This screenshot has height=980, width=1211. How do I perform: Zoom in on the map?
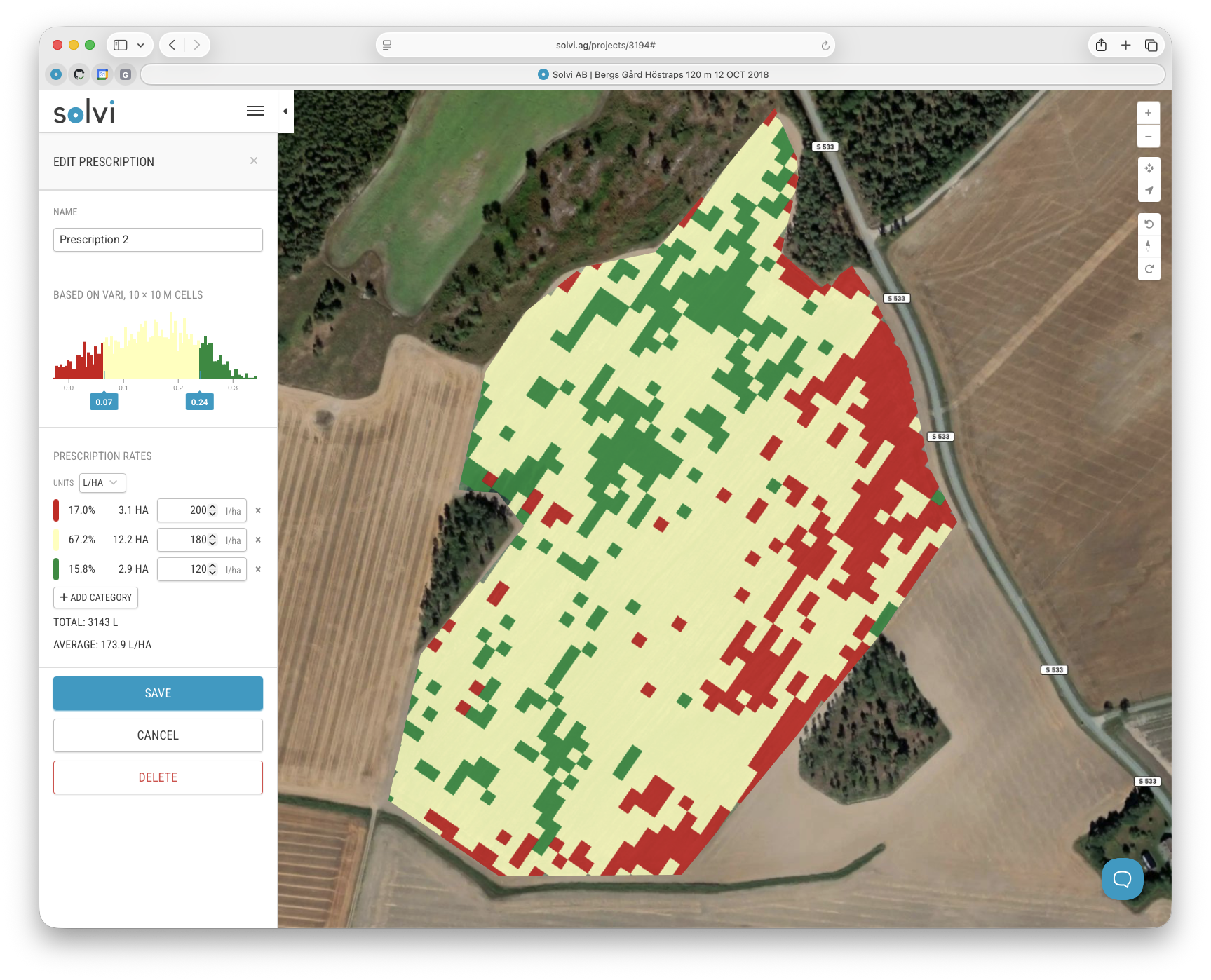(x=1149, y=113)
